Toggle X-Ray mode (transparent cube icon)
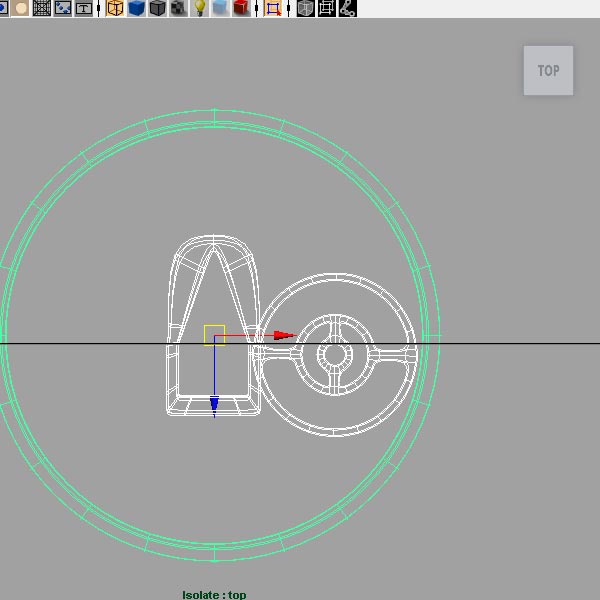Viewport: 600px width, 600px height. pos(306,8)
